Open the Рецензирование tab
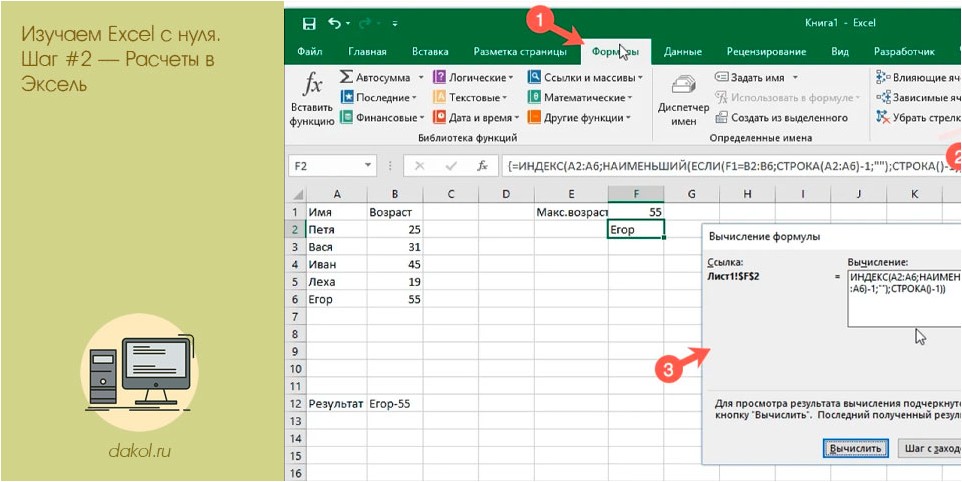The height and width of the screenshot is (482, 962). [766, 52]
